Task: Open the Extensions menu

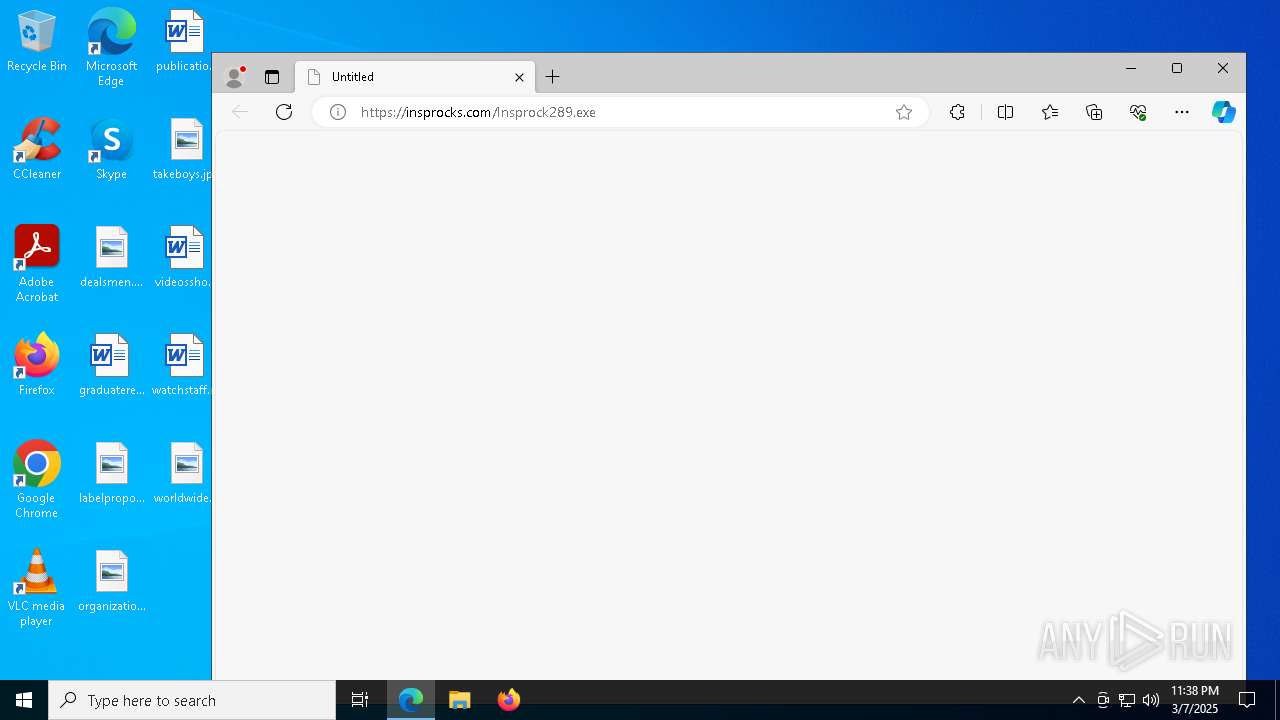Action: coord(957,112)
